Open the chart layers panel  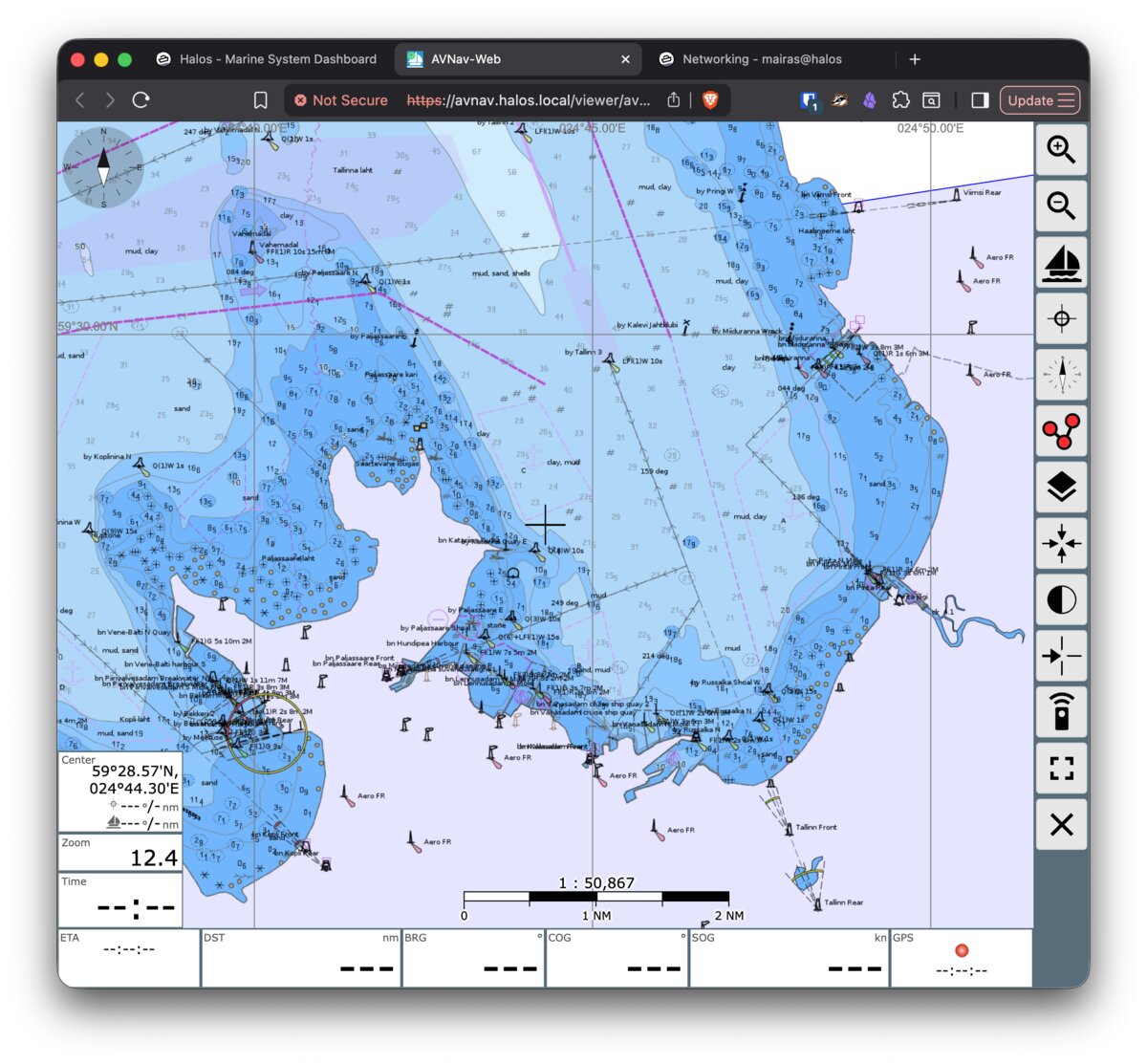[x=1061, y=488]
